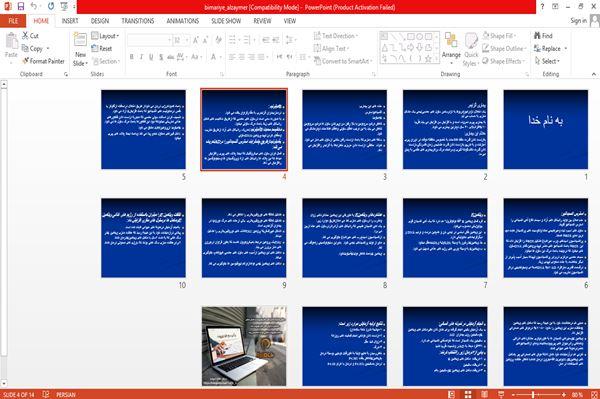Open Text Direction dropdown
This screenshot has height=399, width=600.
(336, 36)
